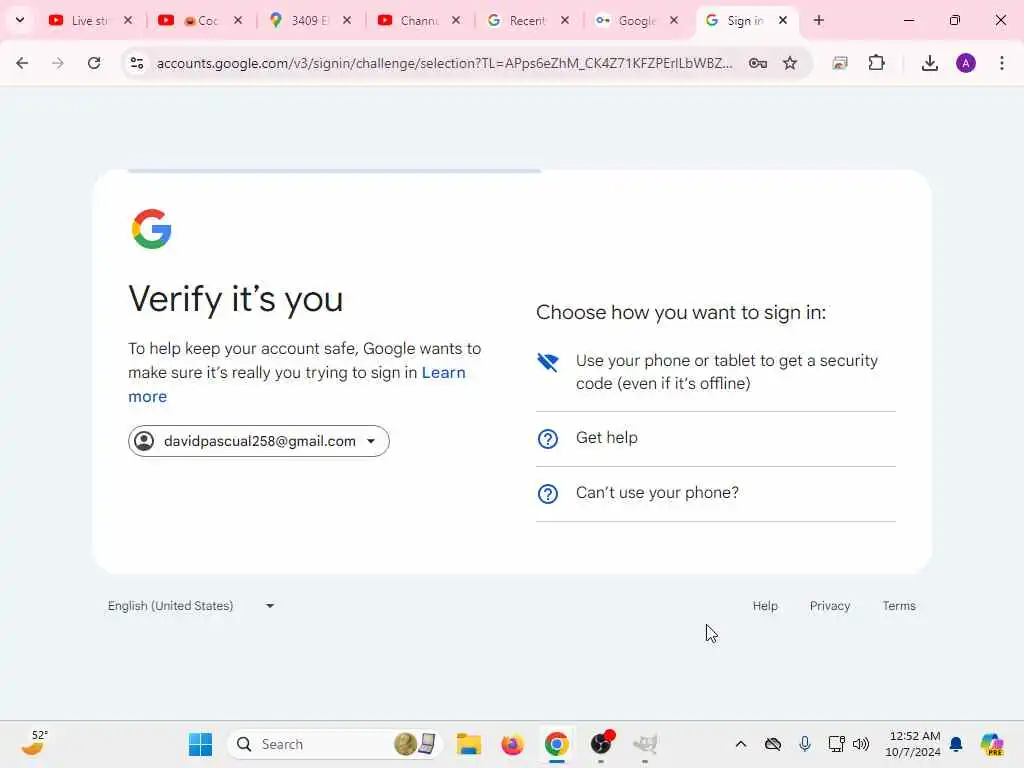
Task: Open the Windows Start menu
Action: click(x=200, y=744)
